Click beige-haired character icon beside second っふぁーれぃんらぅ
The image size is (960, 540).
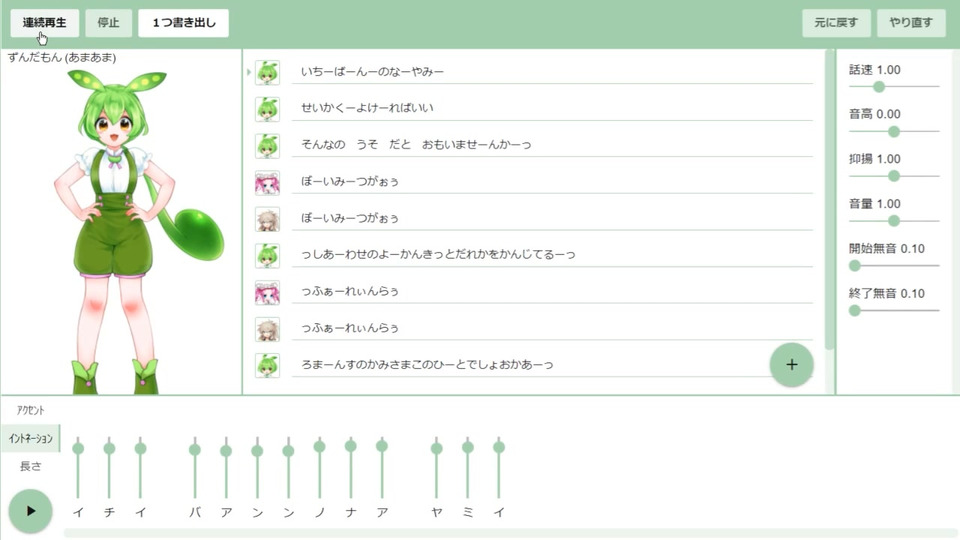268,329
